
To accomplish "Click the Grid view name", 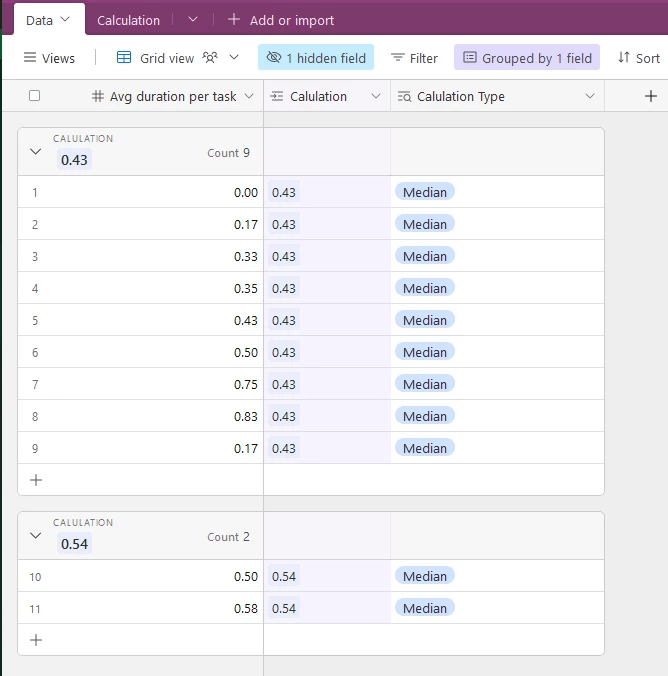I will (167, 58).
